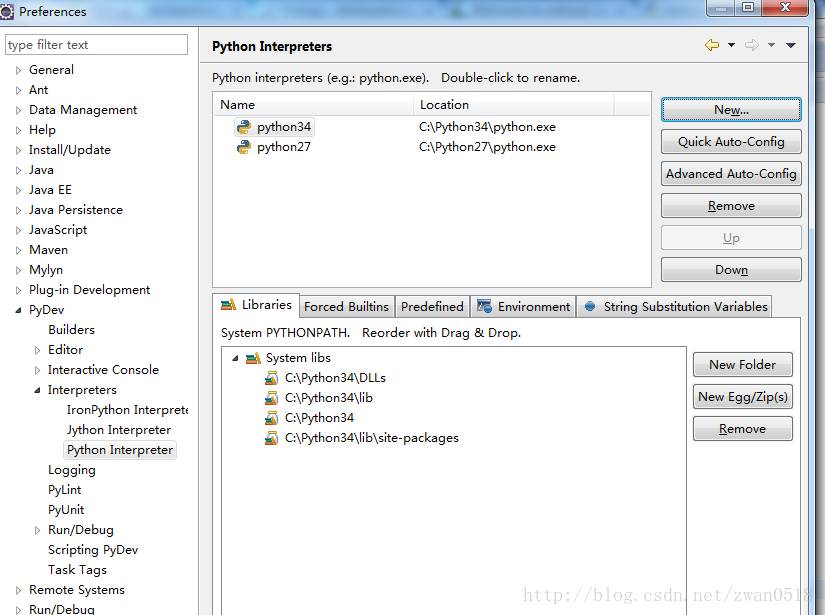Screen dimensions: 825x615
Task: Expand the Data Management node
Action: pyautogui.click(x=18, y=110)
